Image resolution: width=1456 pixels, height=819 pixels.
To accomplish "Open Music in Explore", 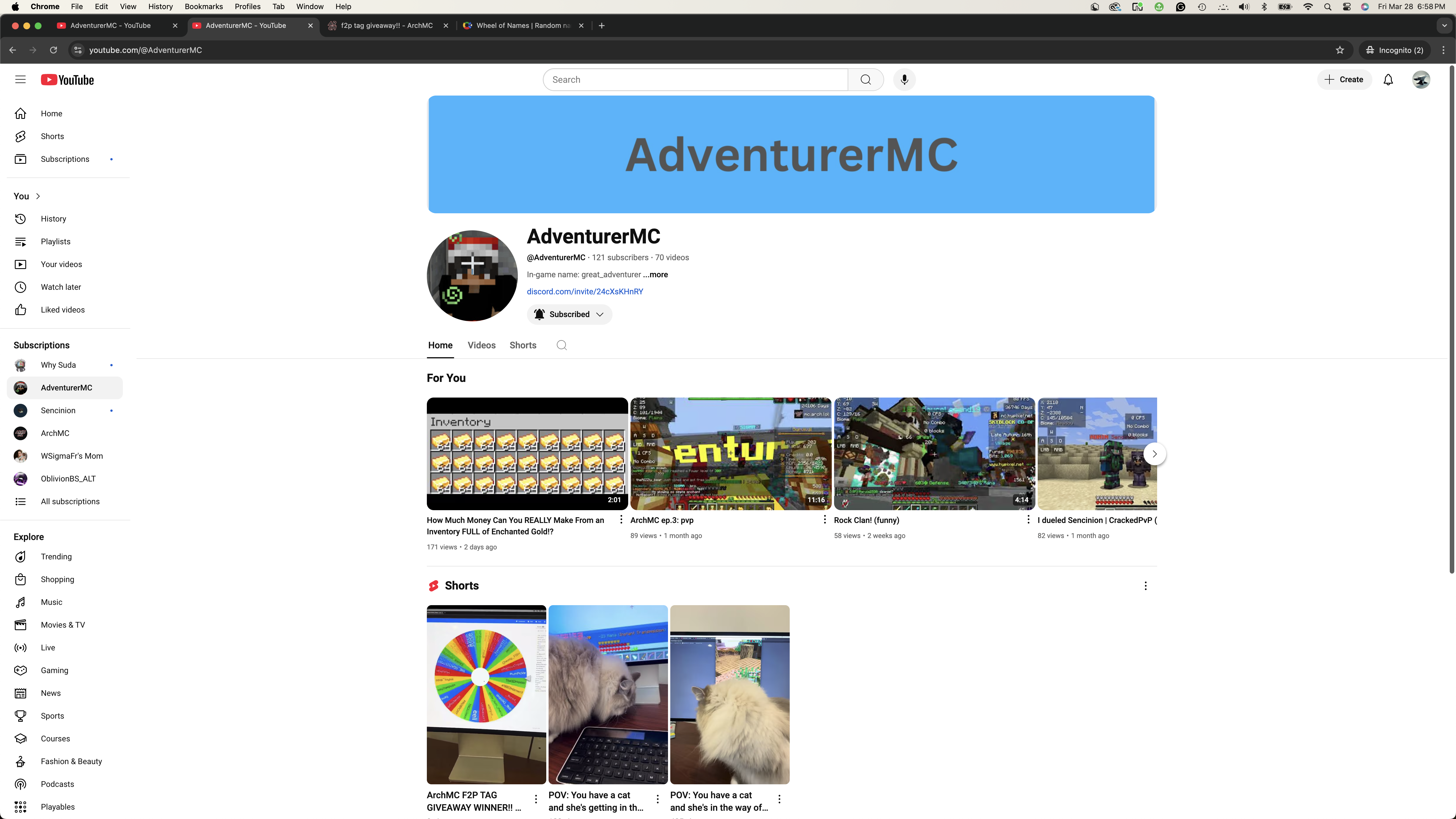I will [65, 602].
